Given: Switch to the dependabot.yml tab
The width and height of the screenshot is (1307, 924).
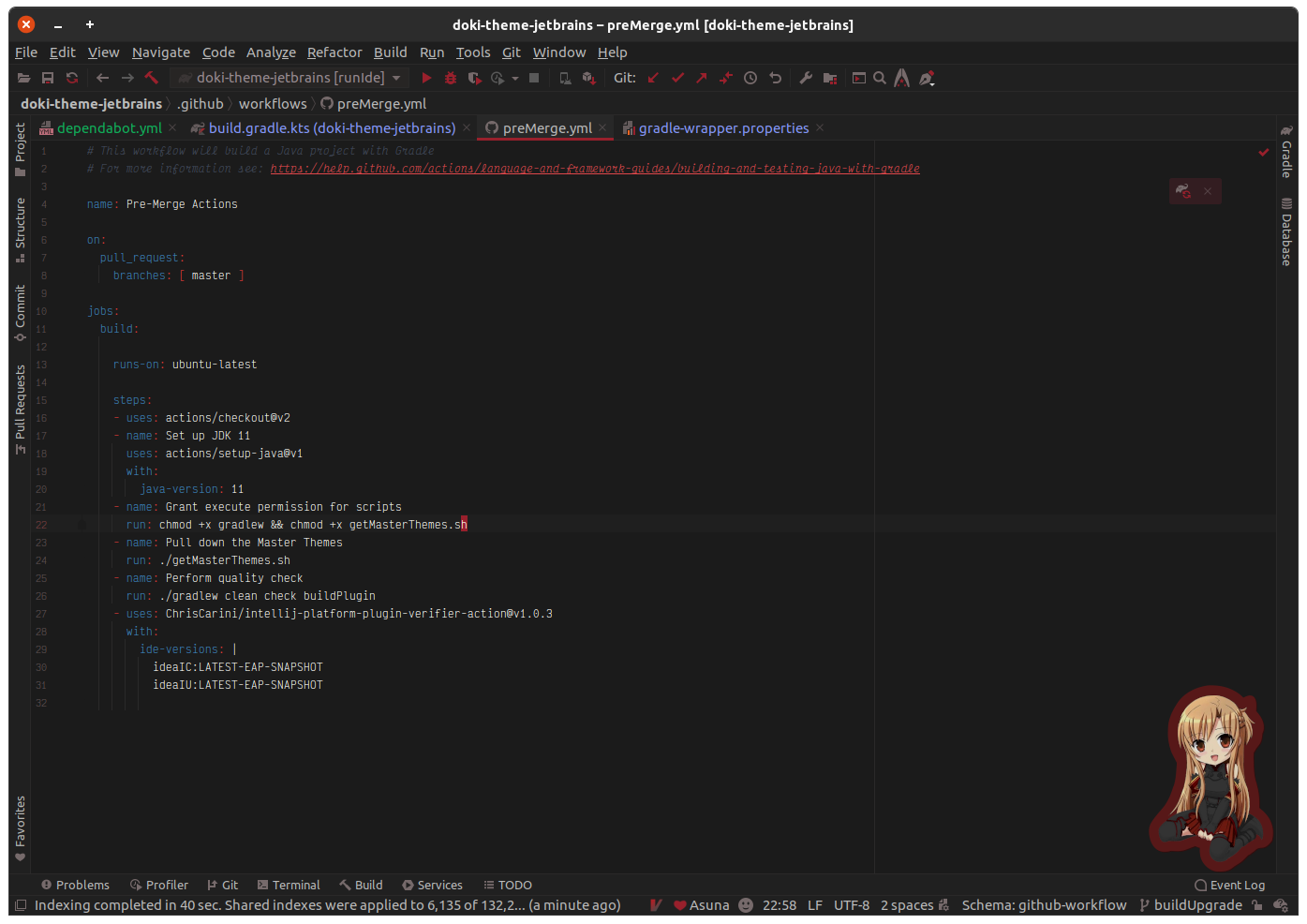Looking at the screenshot, I should tap(110, 127).
